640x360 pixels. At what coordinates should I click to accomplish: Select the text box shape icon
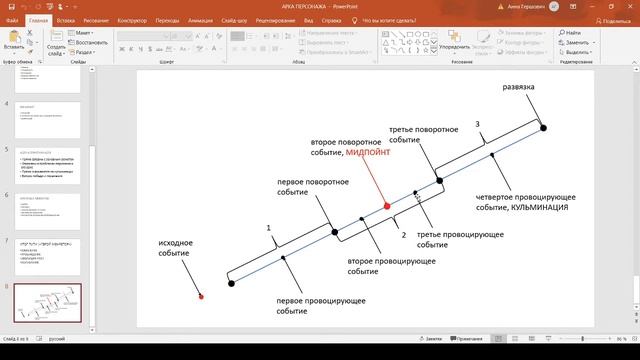(386, 34)
